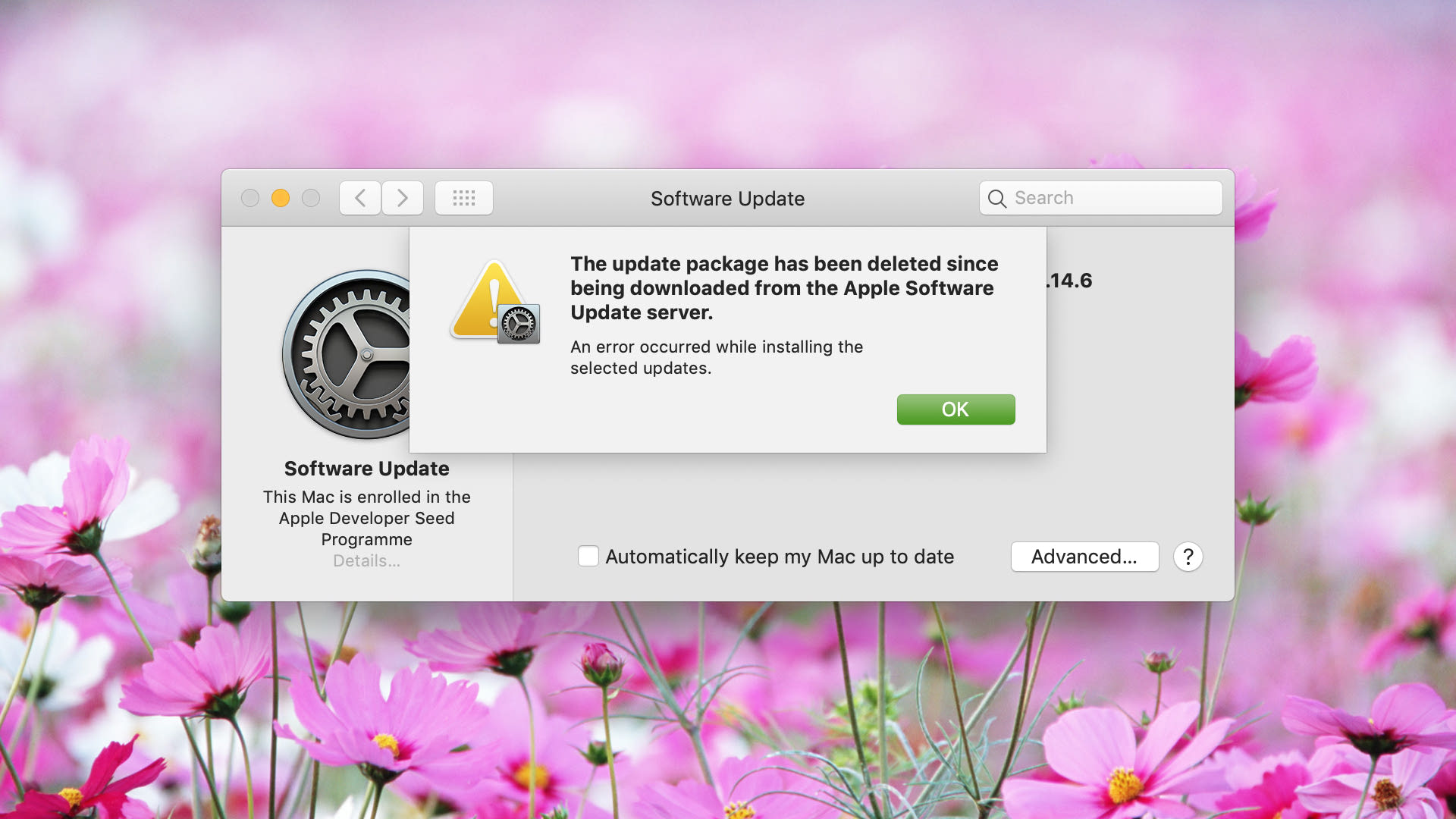Click the grid view icon
Viewport: 1456px width, 819px height.
click(464, 197)
